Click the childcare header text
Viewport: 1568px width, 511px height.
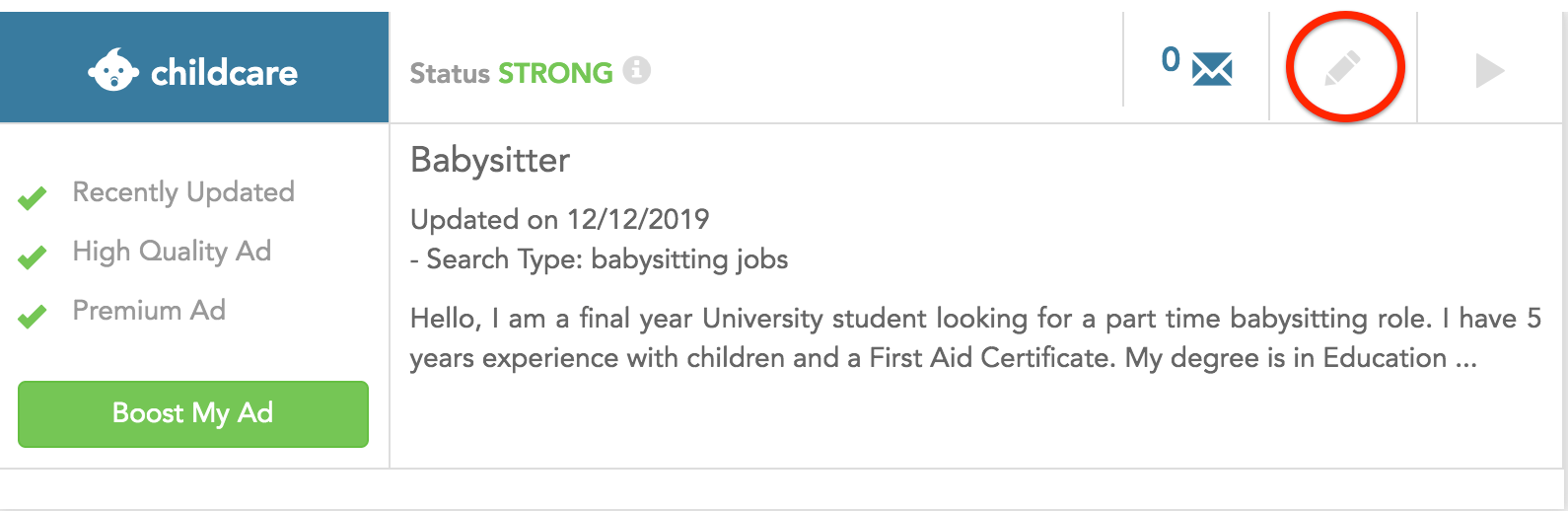pos(225,72)
